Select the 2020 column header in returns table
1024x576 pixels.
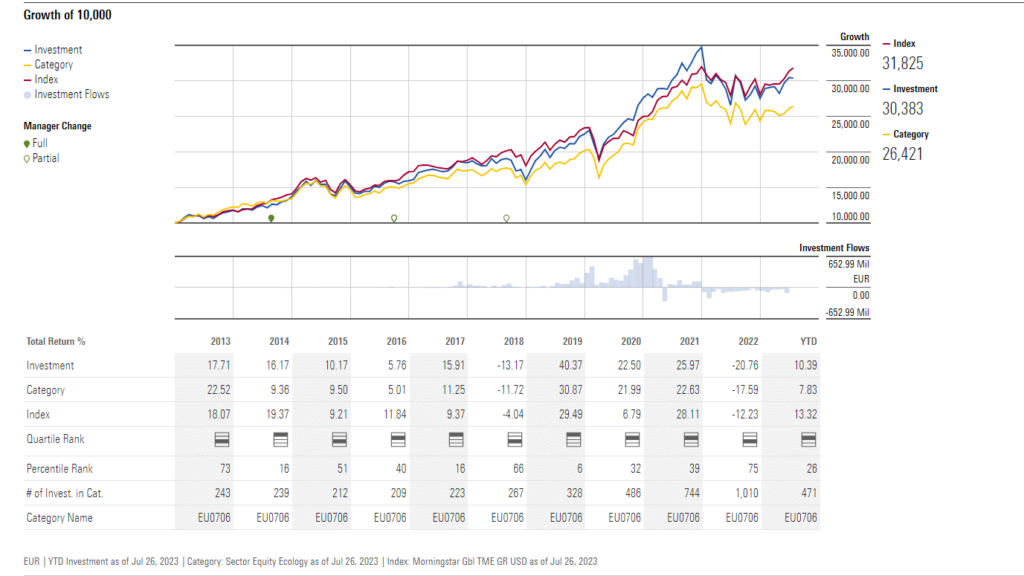pyautogui.click(x=632, y=341)
